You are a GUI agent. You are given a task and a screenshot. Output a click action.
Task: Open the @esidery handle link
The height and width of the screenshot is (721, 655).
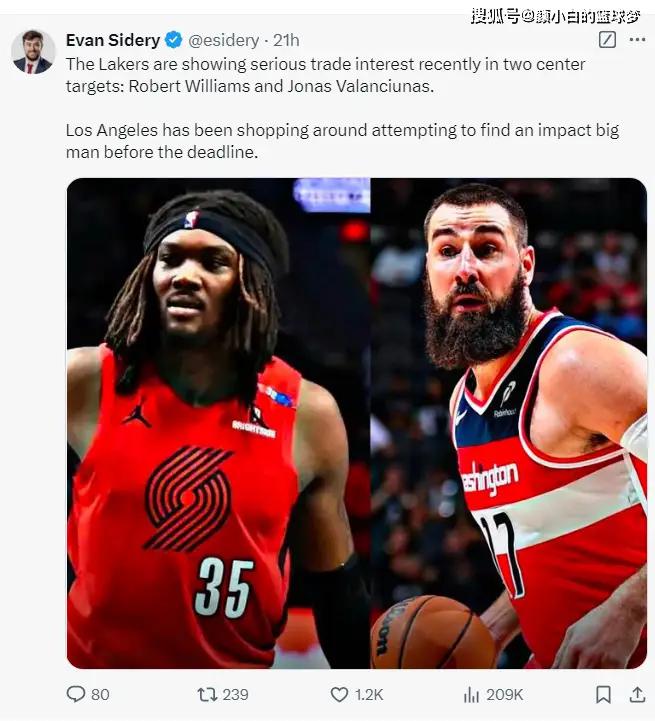[x=224, y=40]
